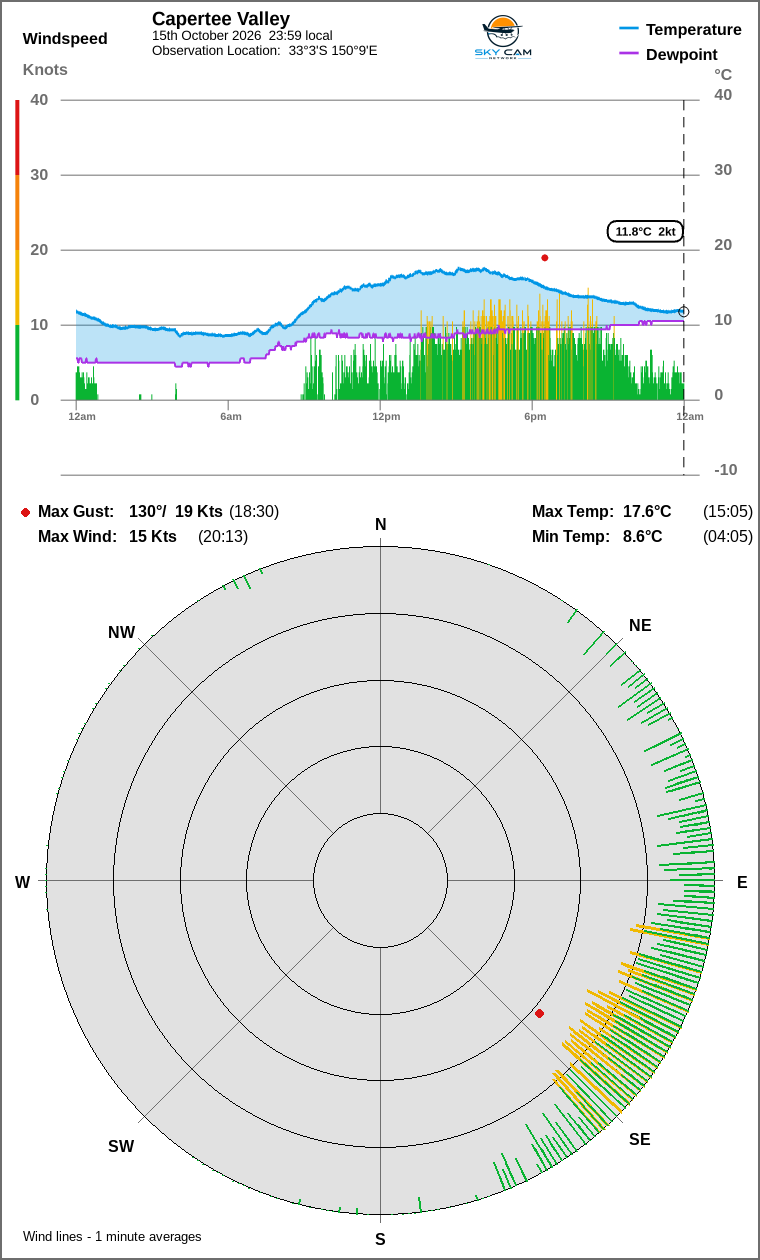Click the Wind lines 1 minute averages note
This screenshot has height=1260, width=760.
(112, 1237)
